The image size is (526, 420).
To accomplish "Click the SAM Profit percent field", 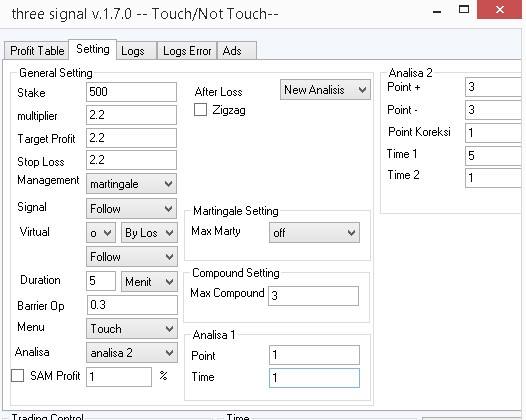I will [x=119, y=377].
